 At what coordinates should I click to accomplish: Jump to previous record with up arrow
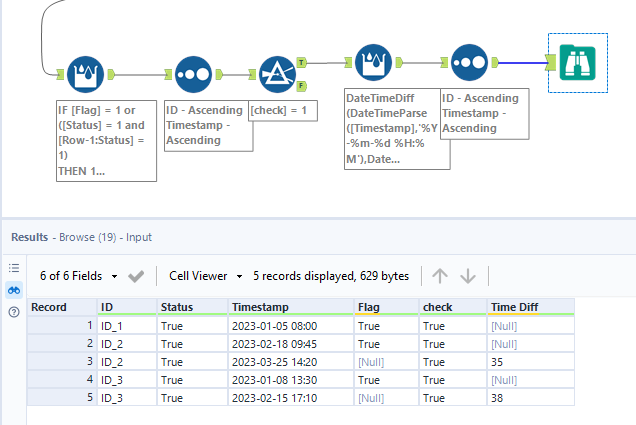coord(439,275)
